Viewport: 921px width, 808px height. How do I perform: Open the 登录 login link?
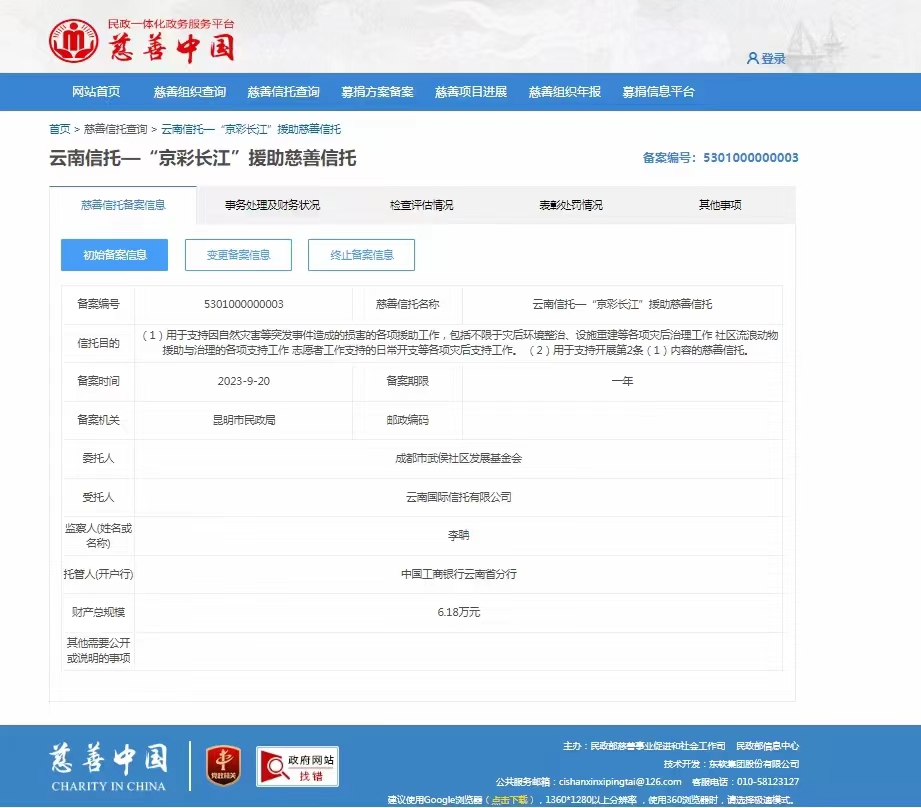[773, 58]
